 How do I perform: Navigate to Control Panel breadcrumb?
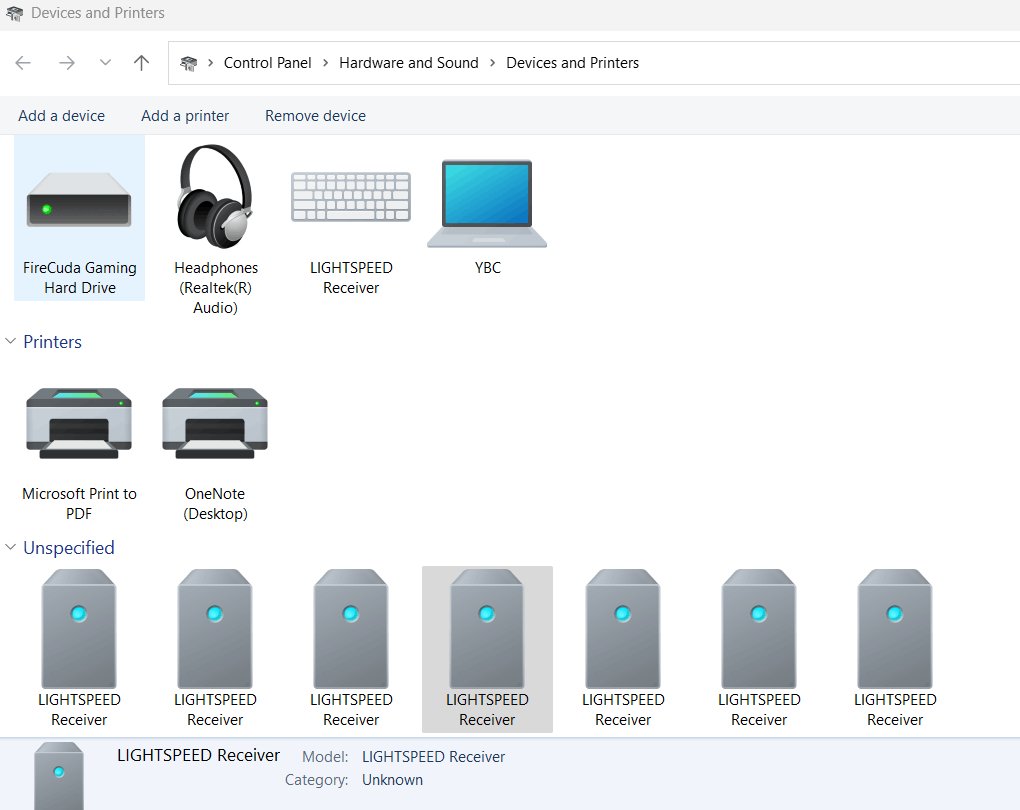[268, 62]
